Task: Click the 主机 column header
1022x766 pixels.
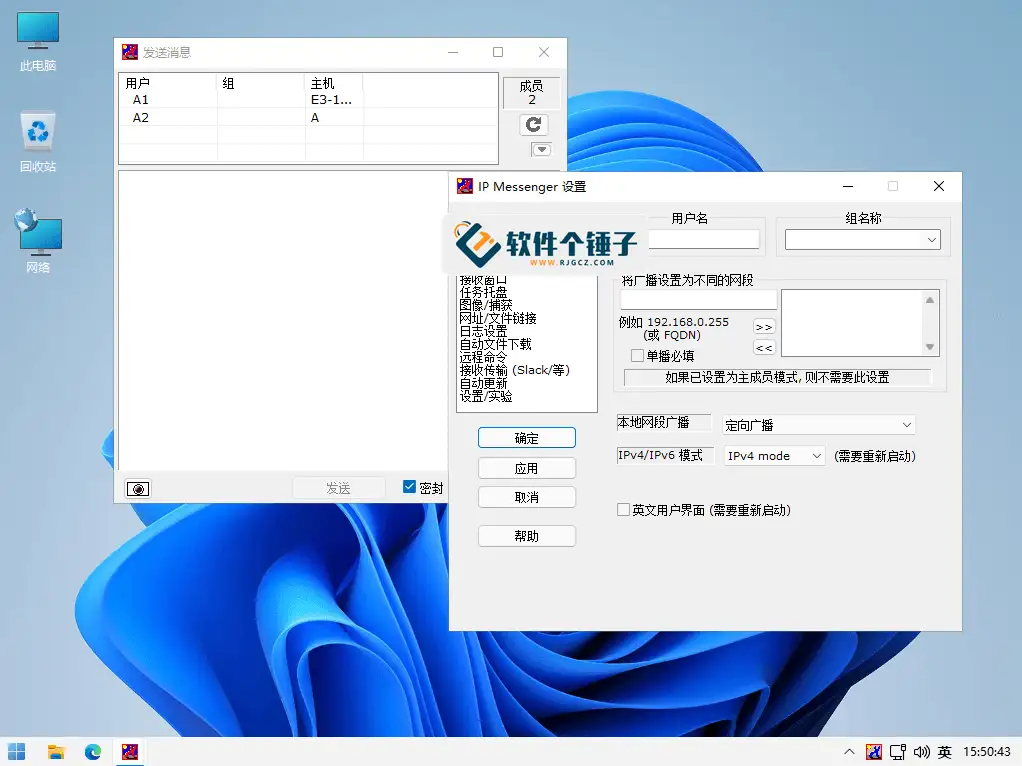Action: [x=334, y=83]
